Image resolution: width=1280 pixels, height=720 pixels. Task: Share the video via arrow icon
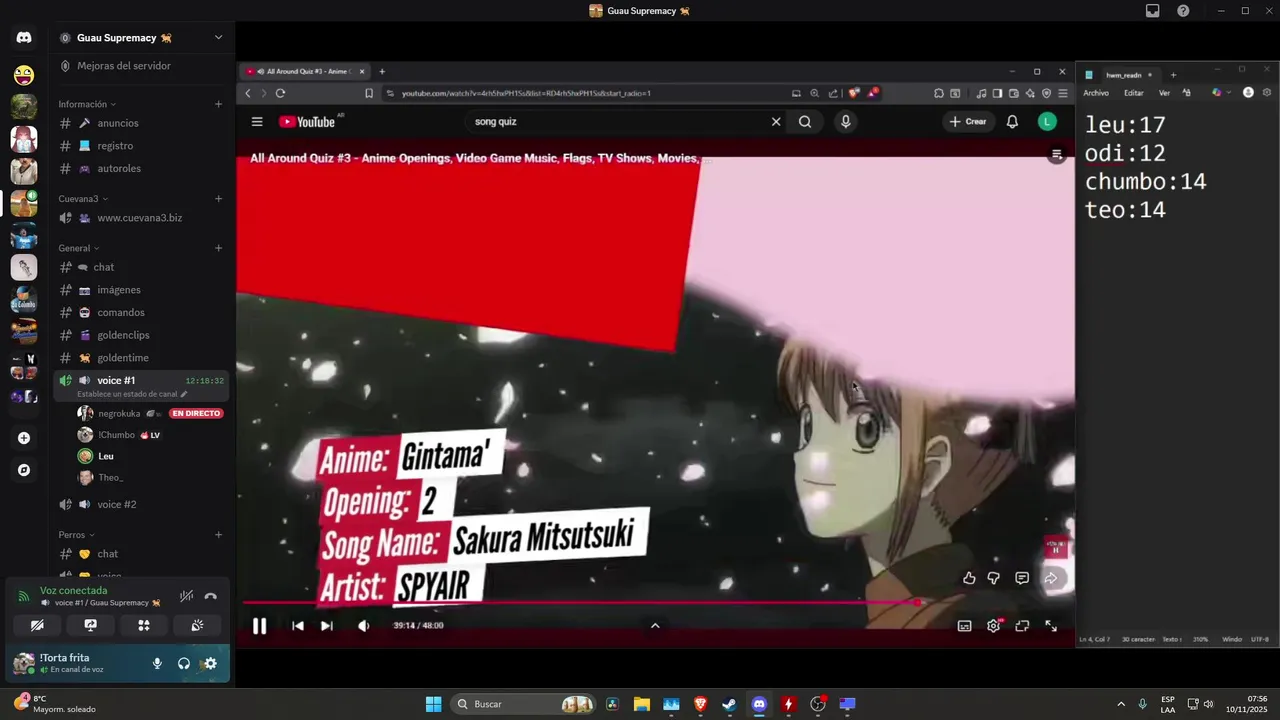point(1051,578)
